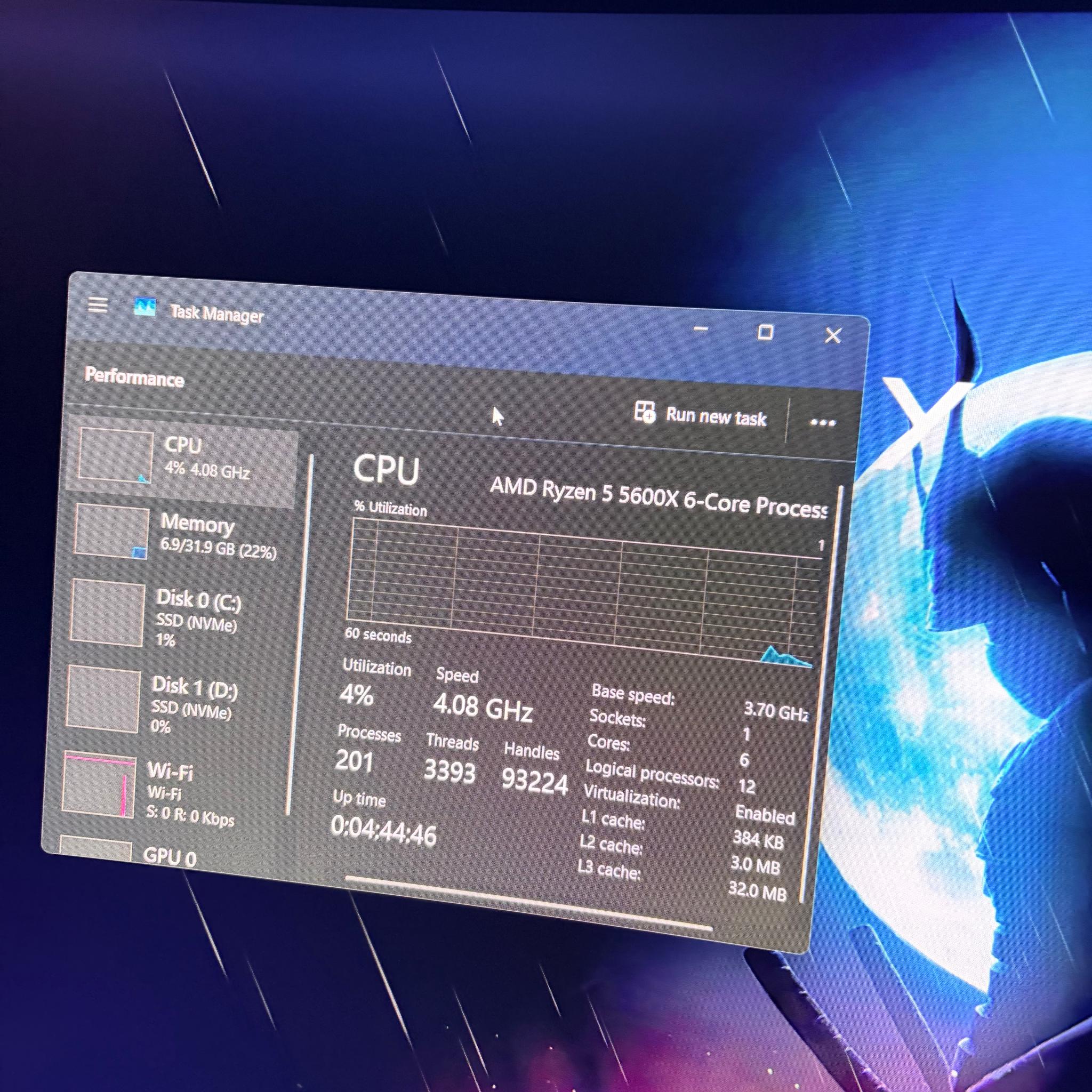Click the right vertical scrollbar of CPU pane
Screen dimensions: 1092x1092
coord(821,695)
